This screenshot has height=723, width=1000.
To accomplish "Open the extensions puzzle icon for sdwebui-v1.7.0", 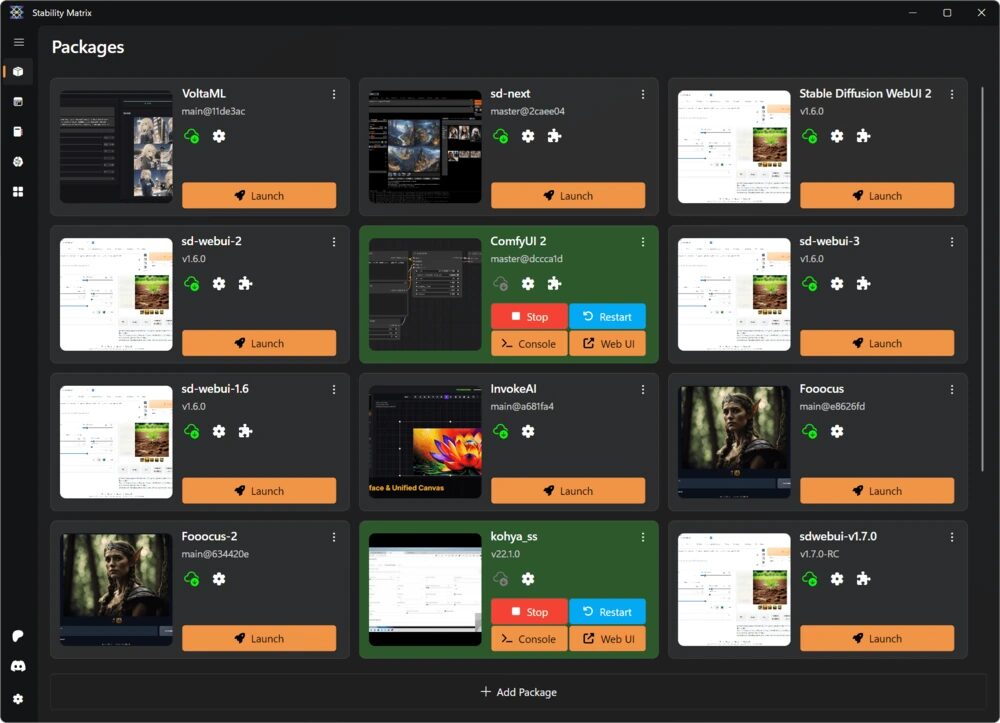I will (x=863, y=579).
